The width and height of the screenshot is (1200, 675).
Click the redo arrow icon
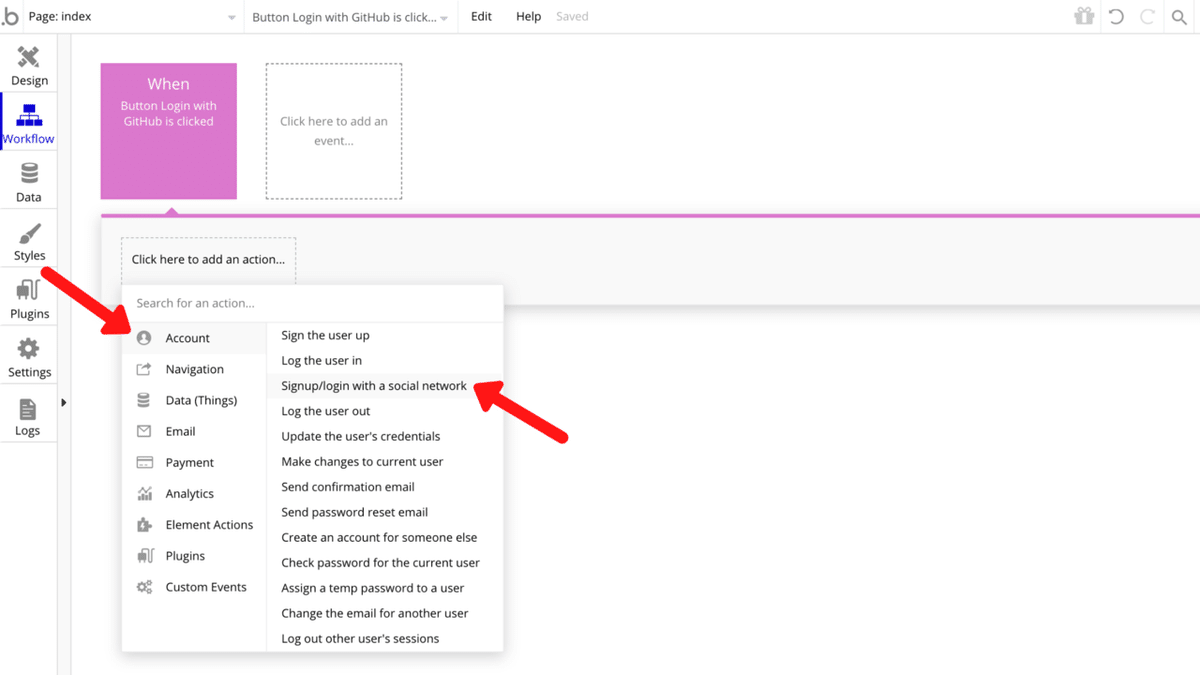1148,17
